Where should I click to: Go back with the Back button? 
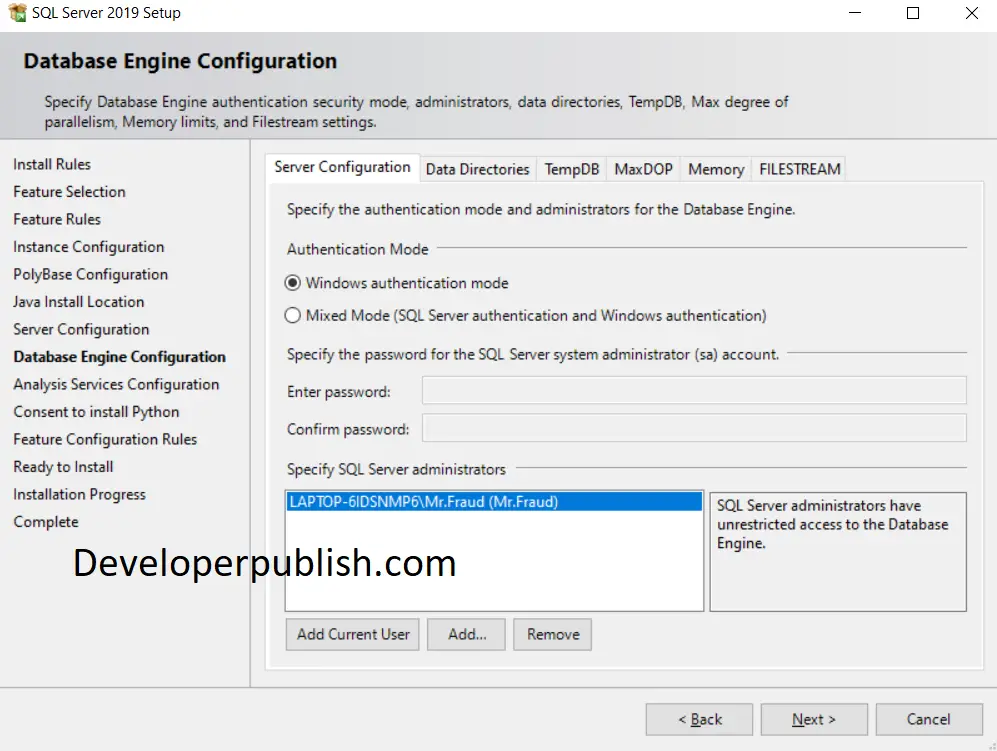click(699, 719)
